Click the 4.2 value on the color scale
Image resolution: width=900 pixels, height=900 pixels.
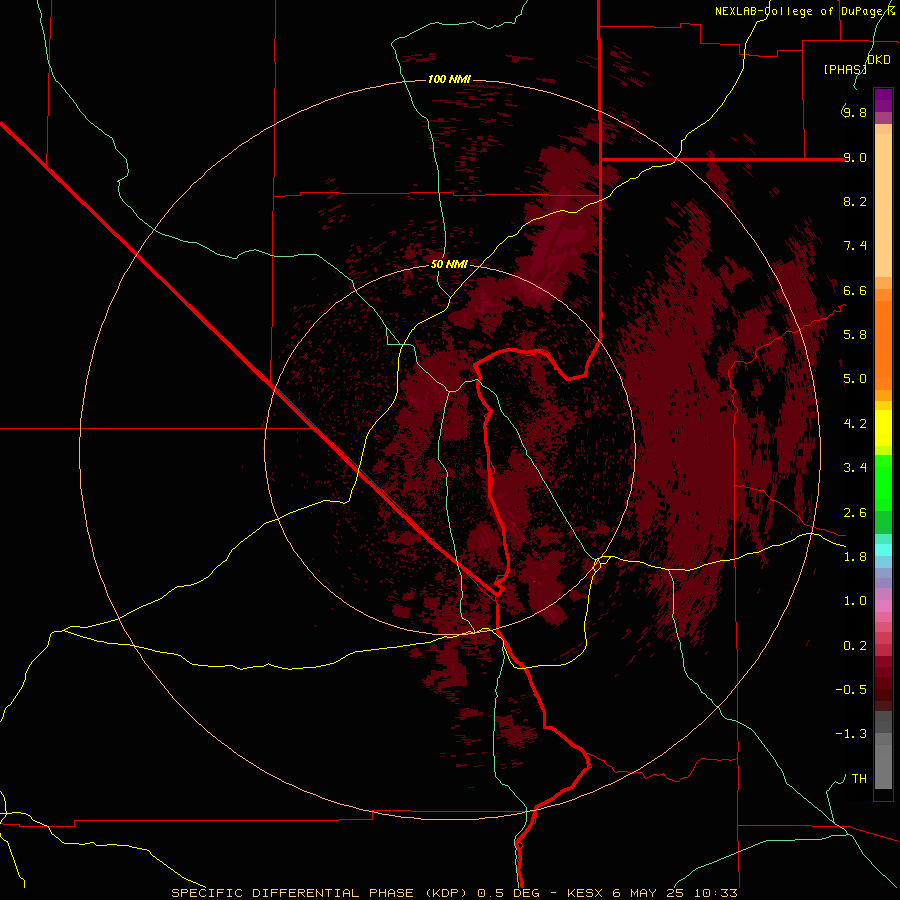point(855,424)
